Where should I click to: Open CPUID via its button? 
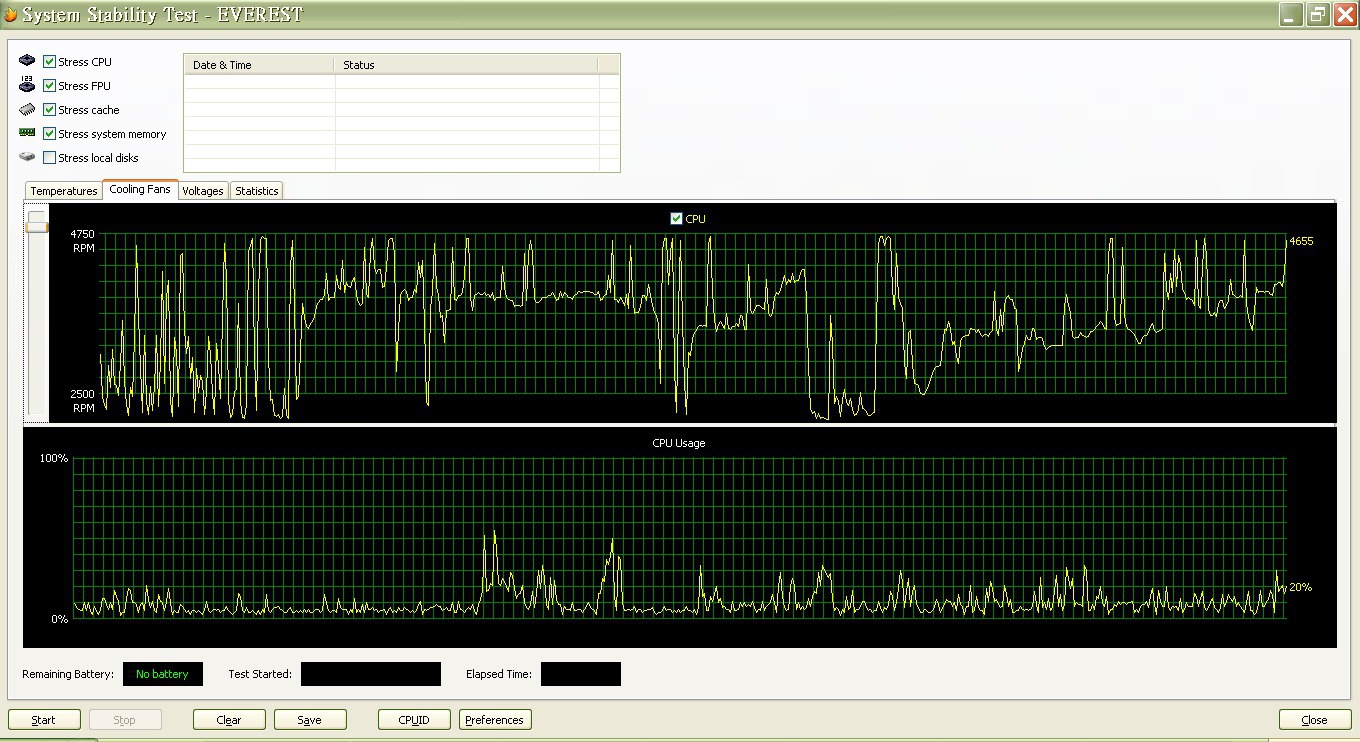point(414,720)
